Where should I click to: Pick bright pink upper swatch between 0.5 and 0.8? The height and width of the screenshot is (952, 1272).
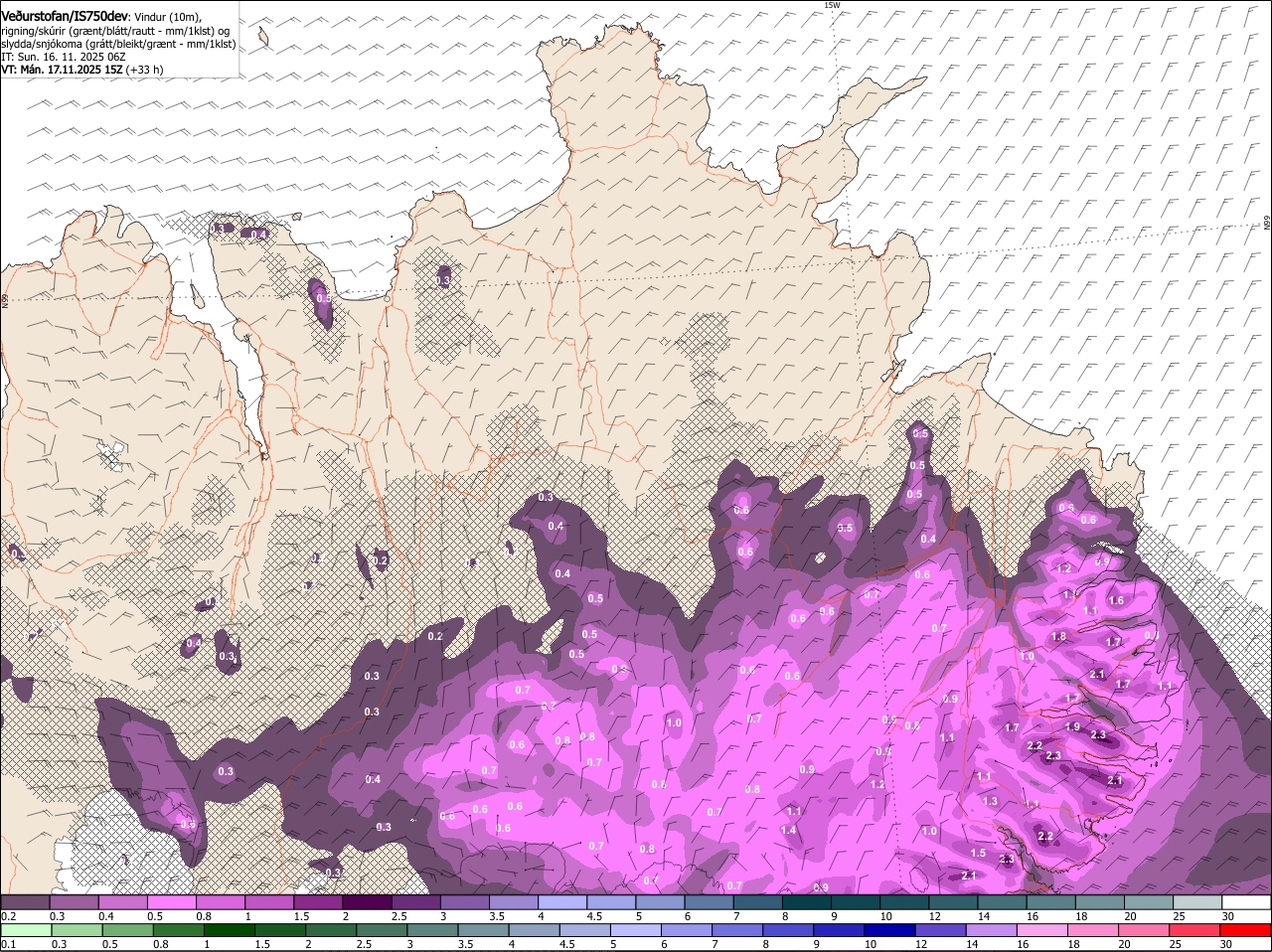[x=172, y=901]
